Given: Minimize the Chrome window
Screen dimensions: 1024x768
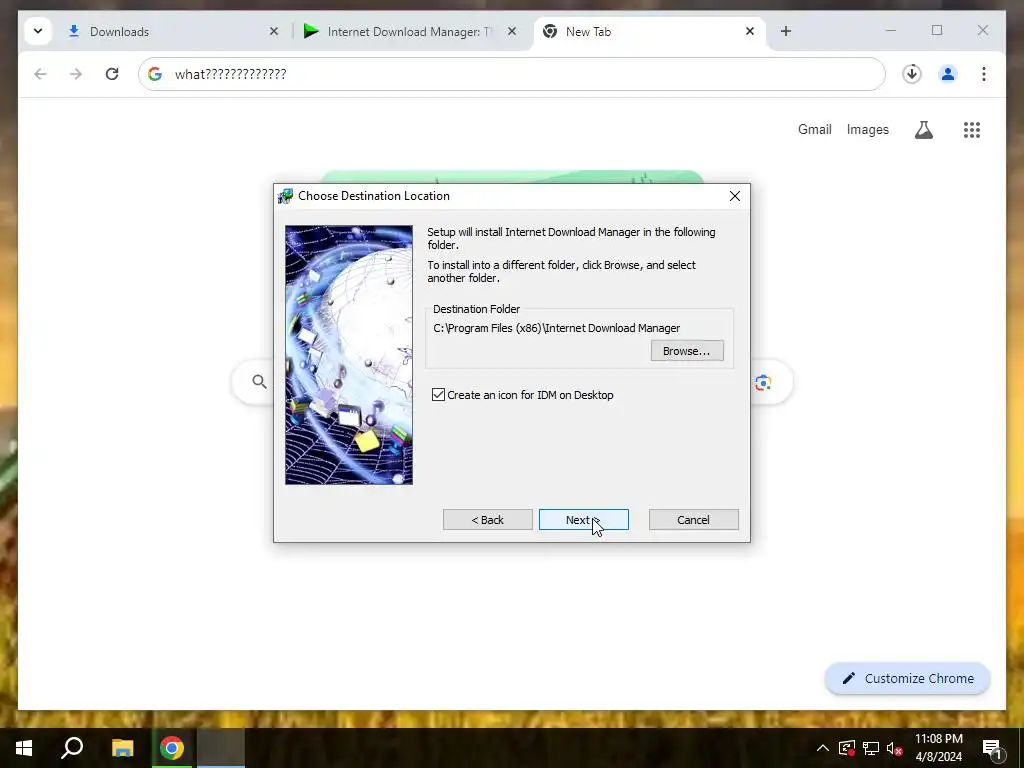Looking at the screenshot, I should (x=891, y=31).
